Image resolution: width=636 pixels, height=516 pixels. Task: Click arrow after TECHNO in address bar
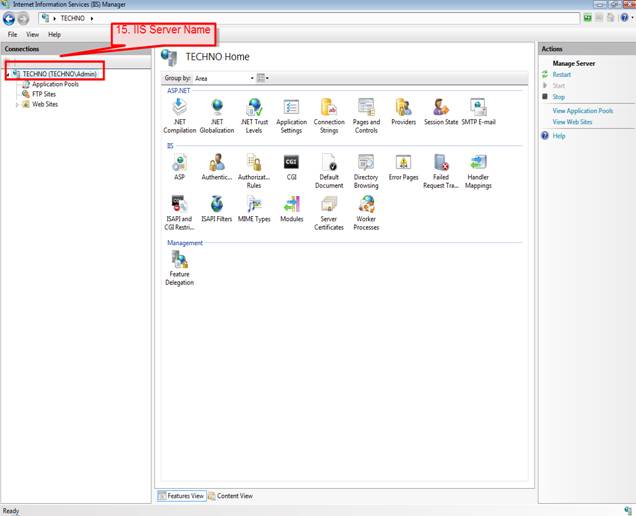92,18
